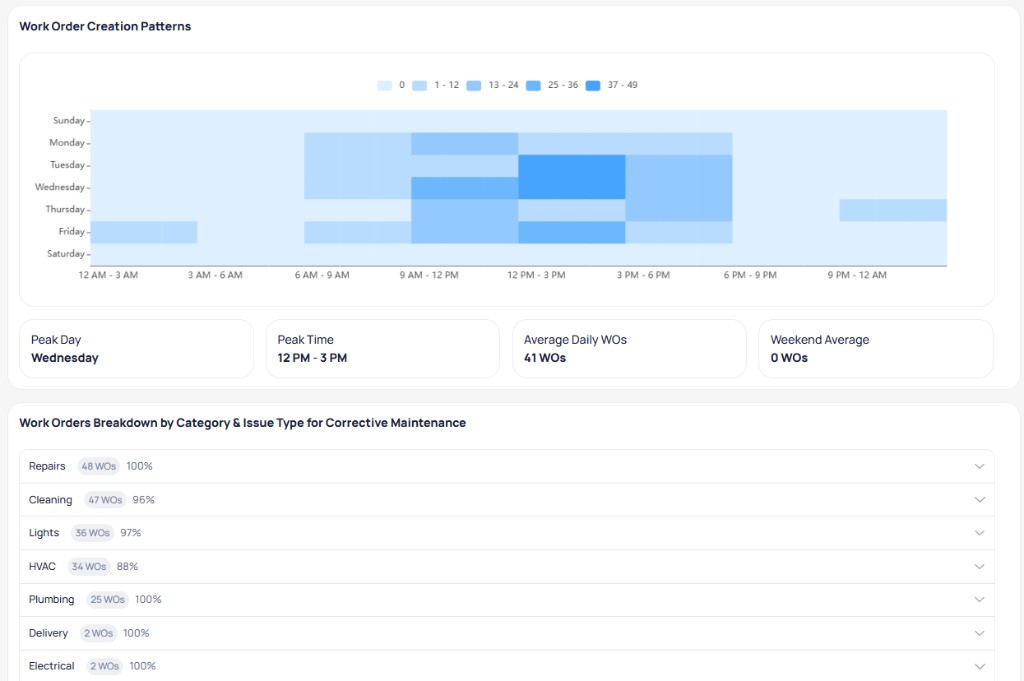Click the 37 - 49 legend swatch
The height and width of the screenshot is (681, 1024).
(x=593, y=86)
